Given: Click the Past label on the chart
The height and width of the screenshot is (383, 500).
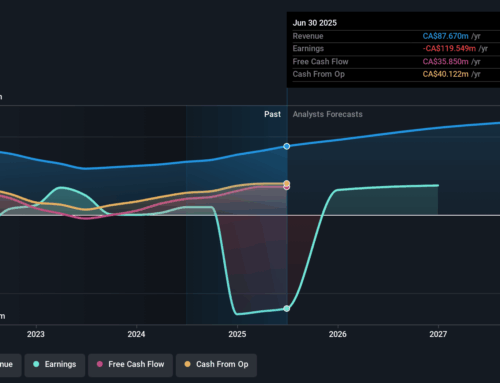Looking at the screenshot, I should click(272, 114).
